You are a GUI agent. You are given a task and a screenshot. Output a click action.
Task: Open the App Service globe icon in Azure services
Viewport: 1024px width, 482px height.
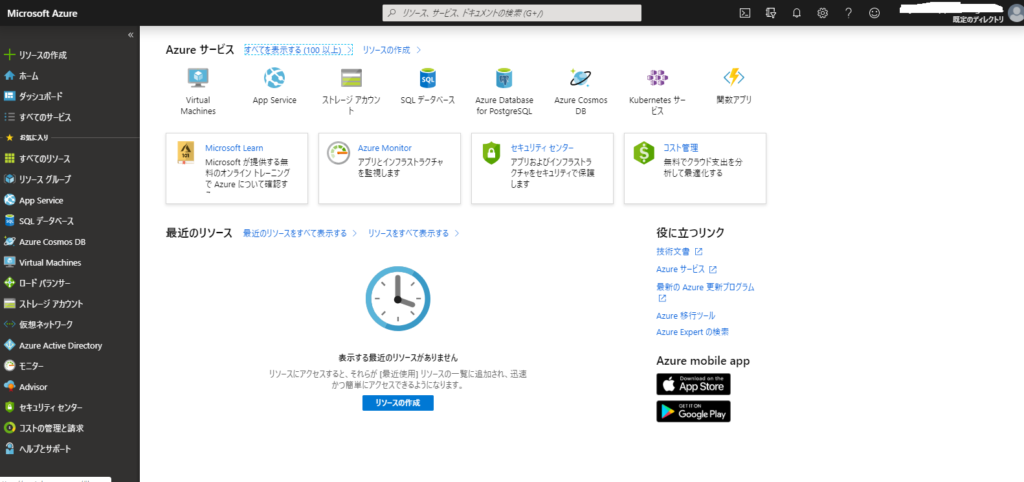coord(274,78)
